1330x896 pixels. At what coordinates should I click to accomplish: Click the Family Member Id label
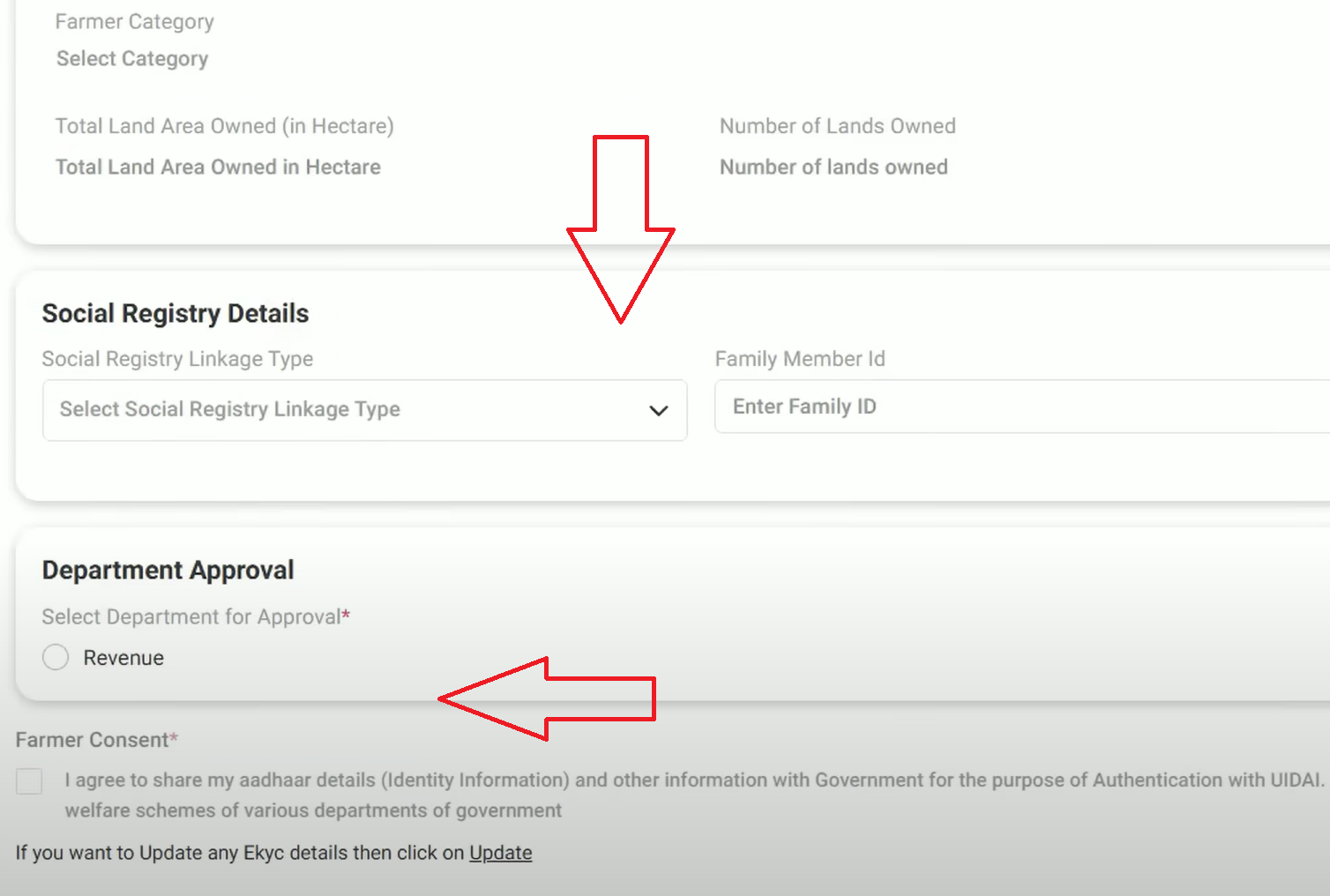point(800,359)
